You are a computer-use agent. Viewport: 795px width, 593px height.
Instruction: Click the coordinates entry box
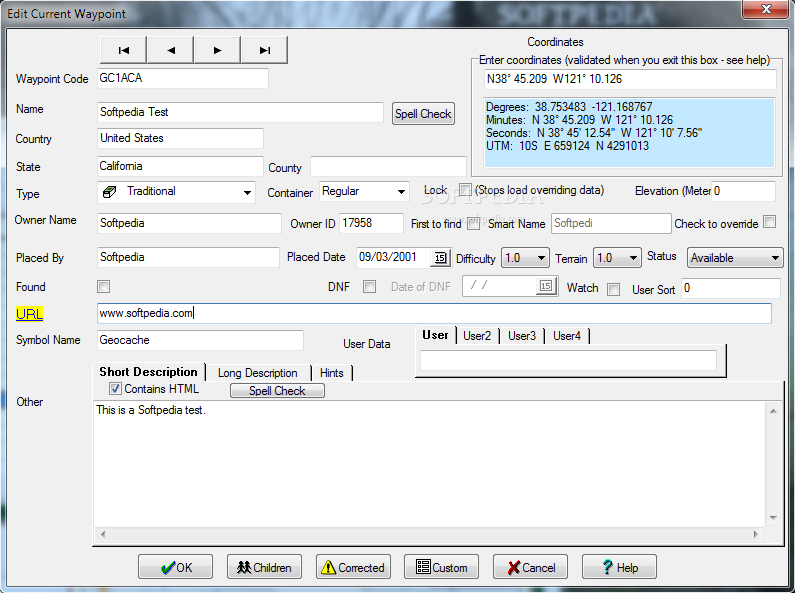tap(630, 80)
